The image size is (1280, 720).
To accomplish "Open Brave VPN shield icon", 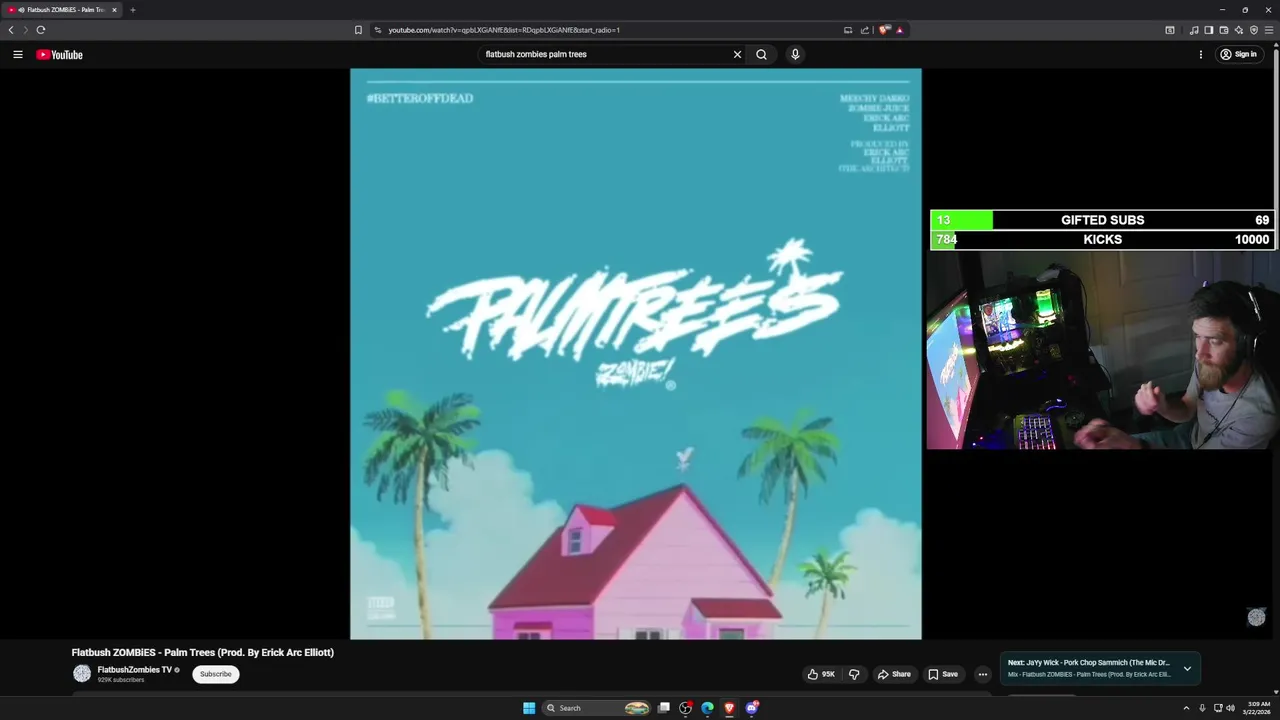I will (x=1254, y=30).
